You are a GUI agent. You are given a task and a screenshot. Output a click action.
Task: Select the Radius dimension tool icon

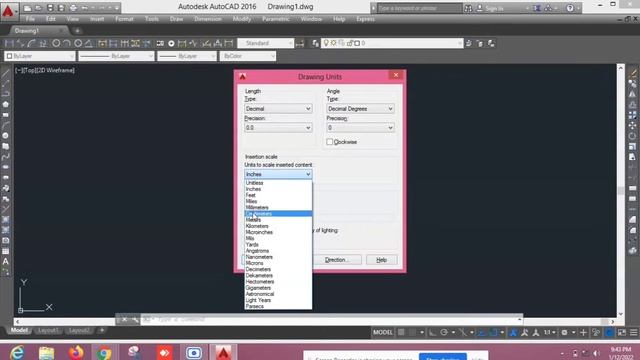click(56, 43)
